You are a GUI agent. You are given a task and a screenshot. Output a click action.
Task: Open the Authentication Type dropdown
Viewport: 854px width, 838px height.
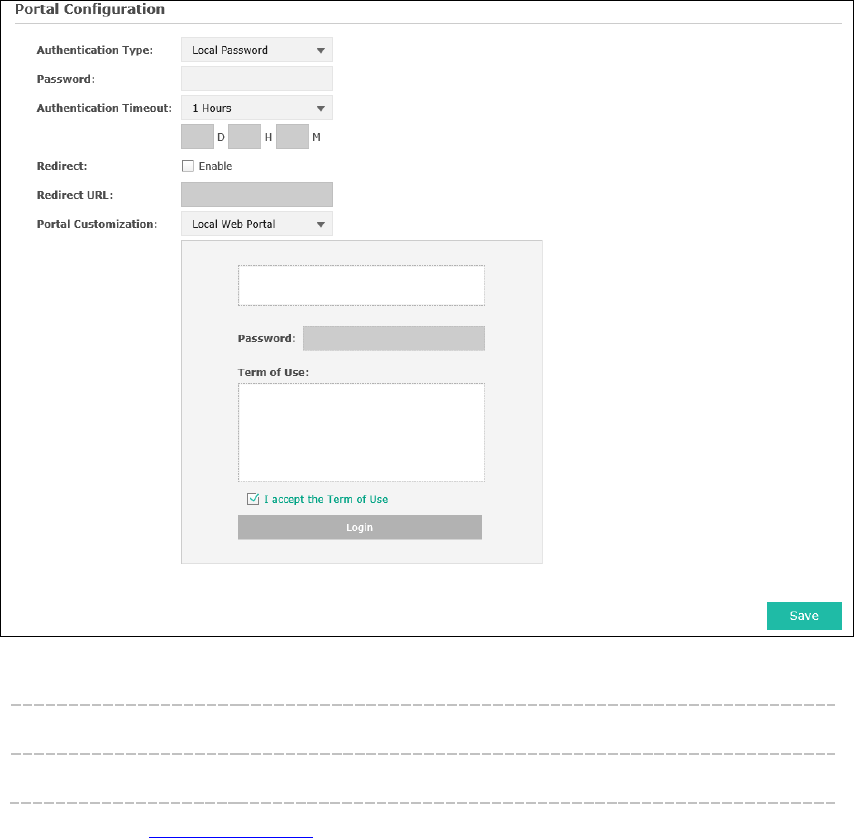257,50
